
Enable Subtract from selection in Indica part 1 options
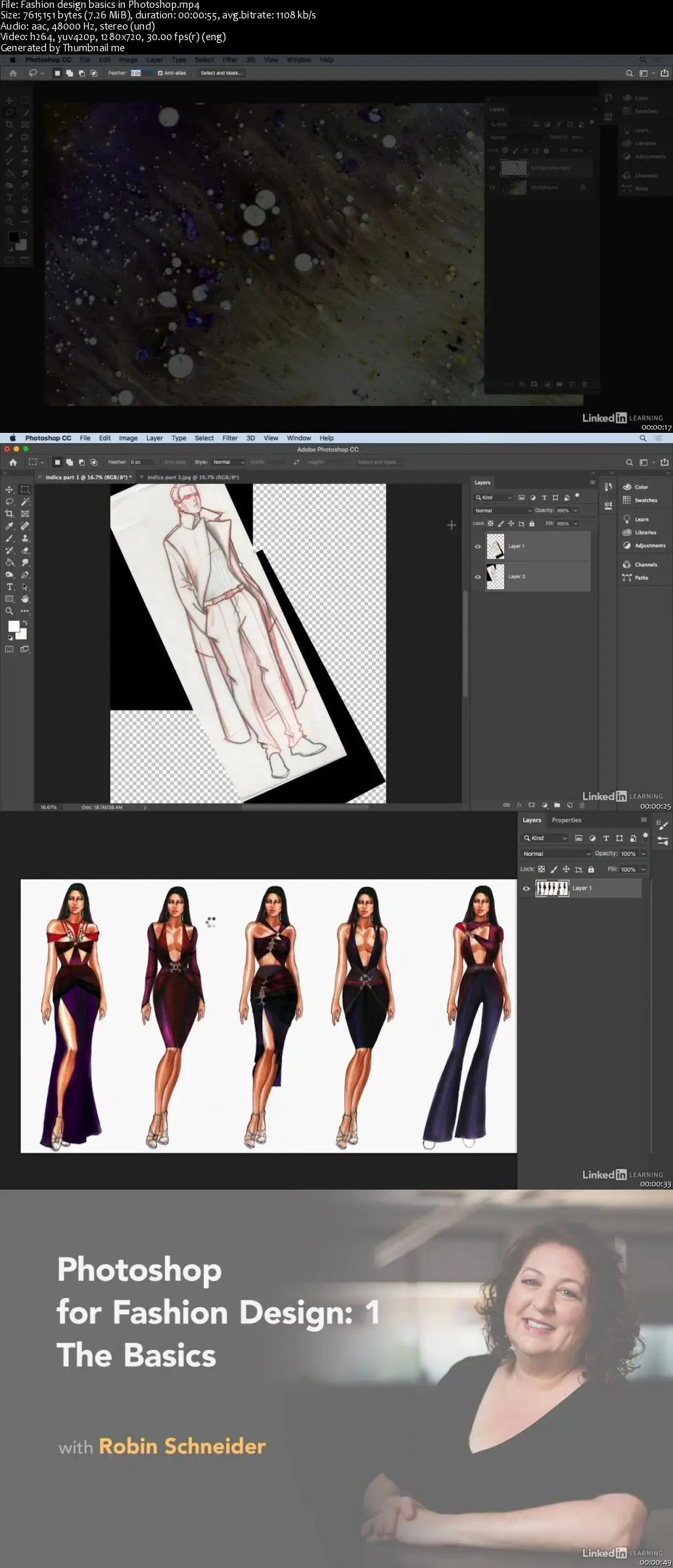point(81,462)
